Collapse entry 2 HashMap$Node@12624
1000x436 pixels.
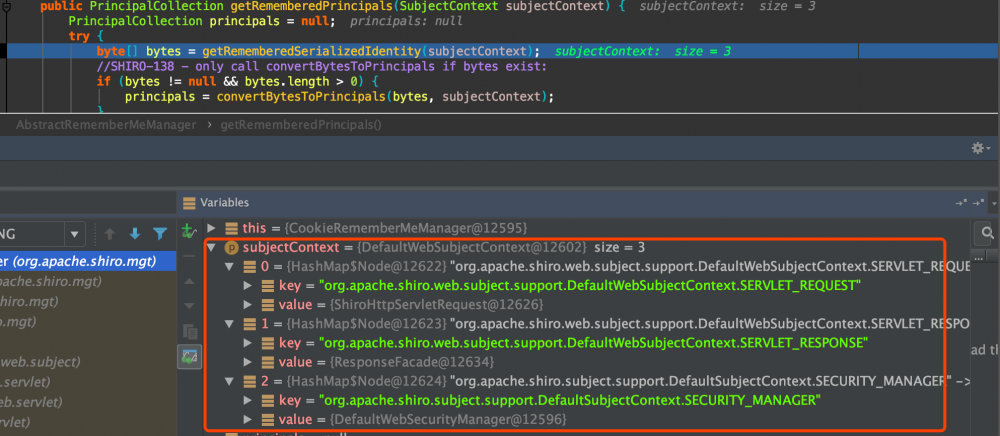[x=230, y=381]
